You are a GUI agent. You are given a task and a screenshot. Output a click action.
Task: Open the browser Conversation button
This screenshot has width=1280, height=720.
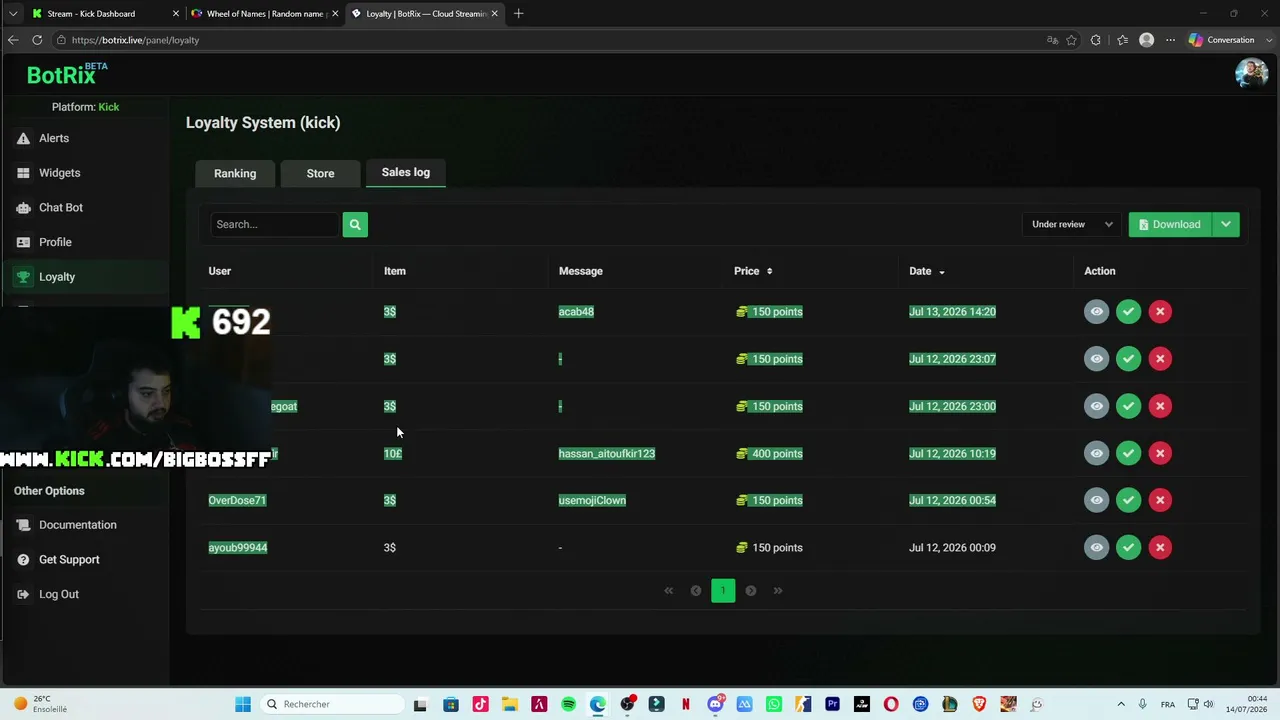(1222, 40)
